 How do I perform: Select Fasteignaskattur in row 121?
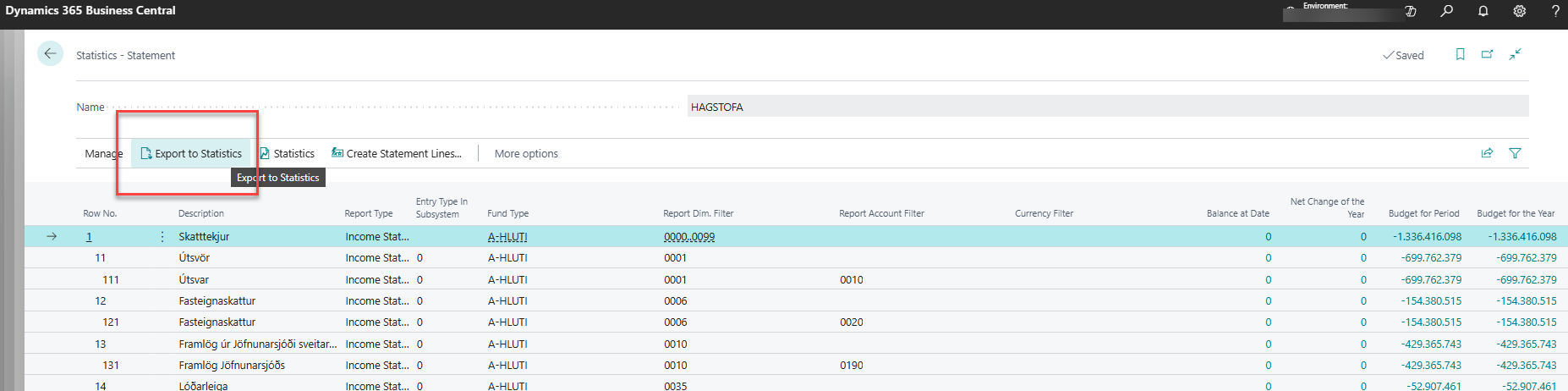click(217, 322)
